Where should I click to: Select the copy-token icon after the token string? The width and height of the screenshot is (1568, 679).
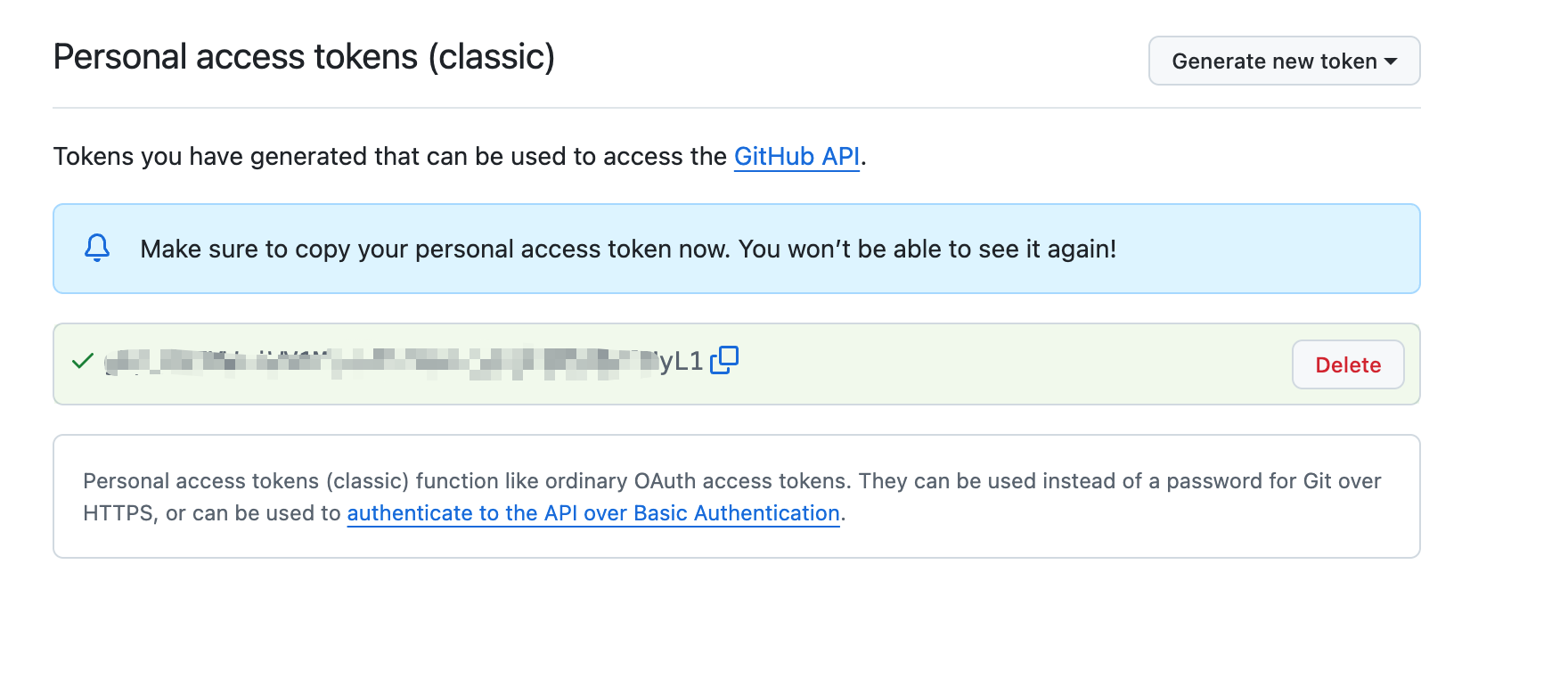[x=724, y=360]
